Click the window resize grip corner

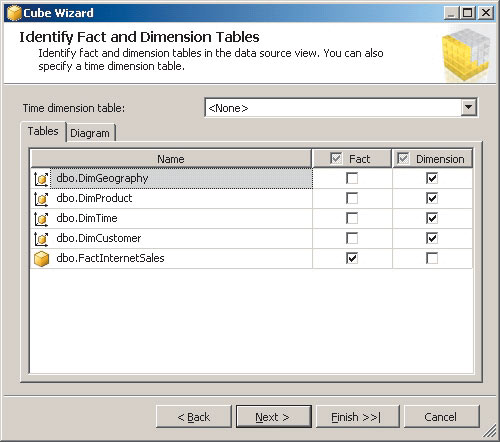pyautogui.click(x=490, y=431)
